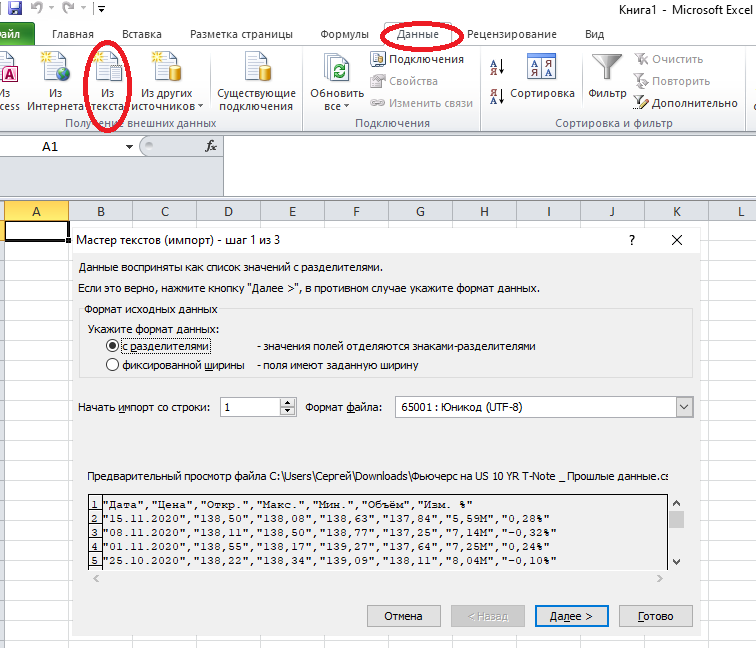Select column header D
Screen dimensions: 756x648
pyautogui.click(x=229, y=211)
